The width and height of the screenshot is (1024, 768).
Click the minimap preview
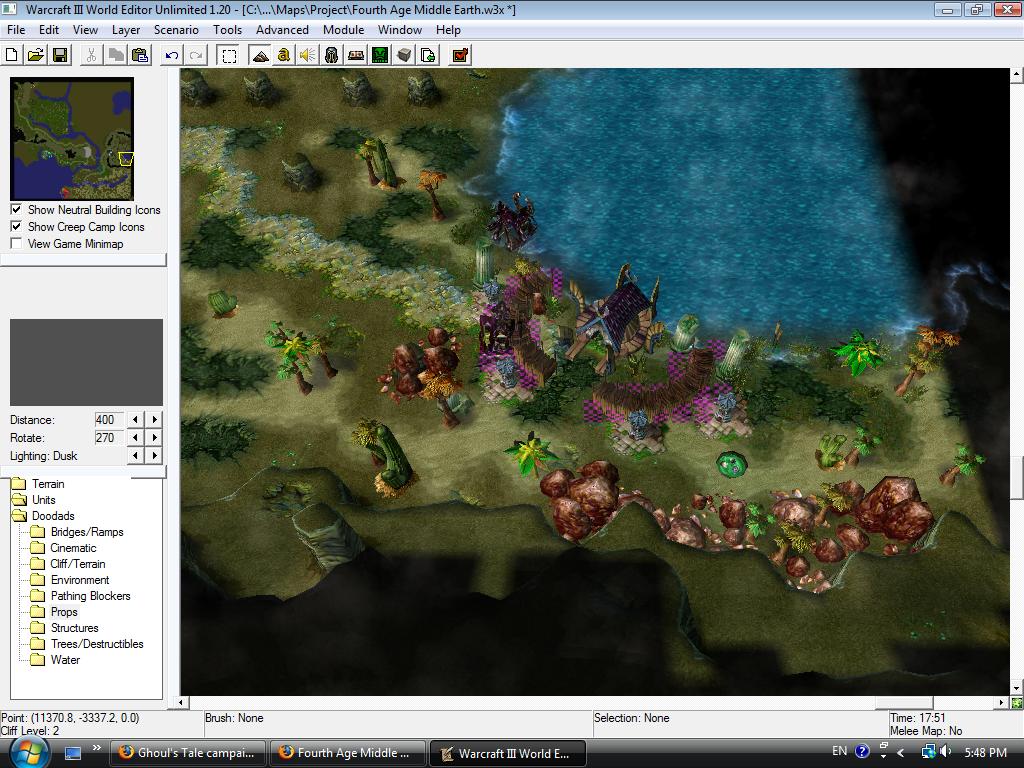(72, 138)
